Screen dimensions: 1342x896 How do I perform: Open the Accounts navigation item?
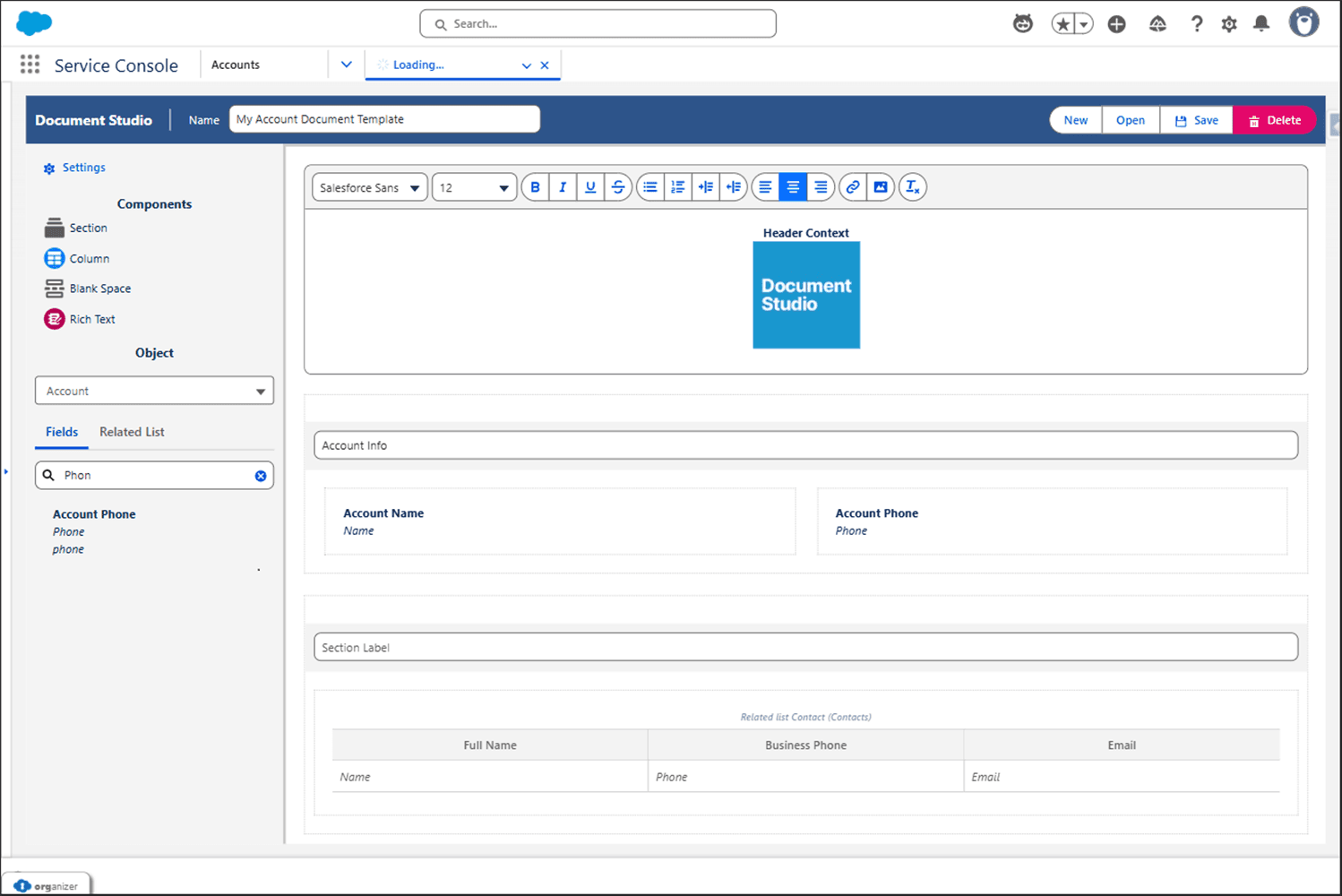point(236,65)
